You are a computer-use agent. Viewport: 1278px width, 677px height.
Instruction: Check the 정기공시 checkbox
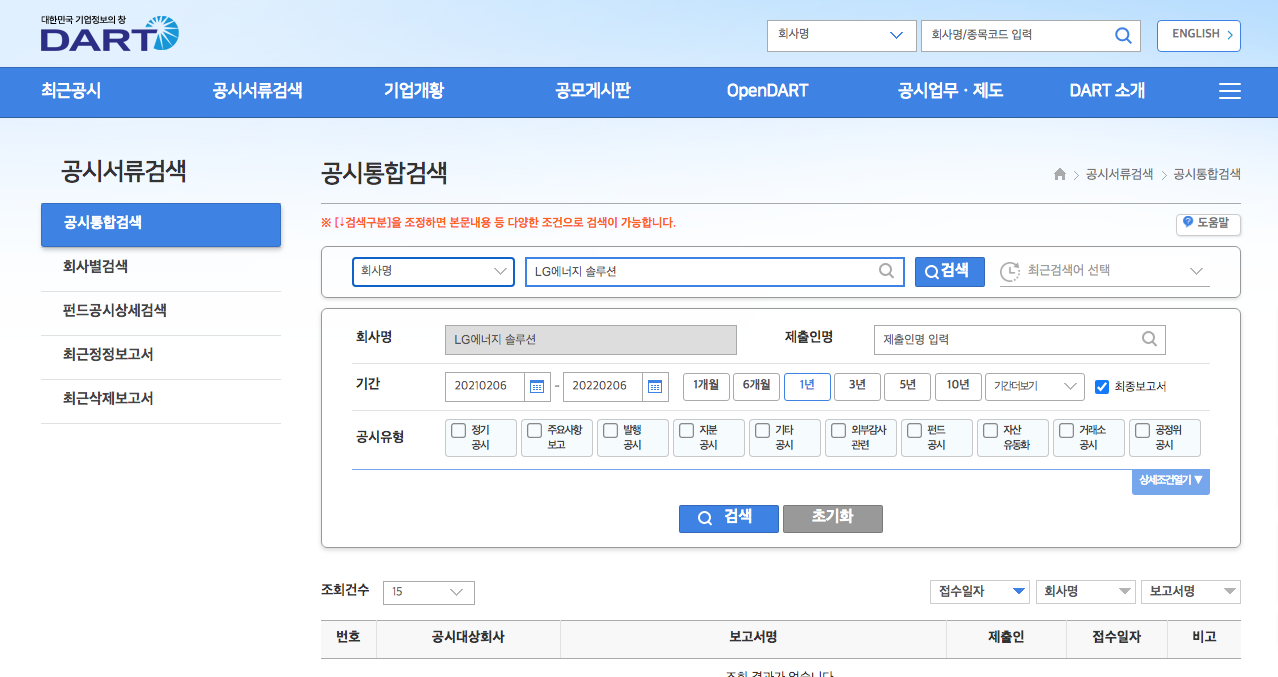pos(458,431)
